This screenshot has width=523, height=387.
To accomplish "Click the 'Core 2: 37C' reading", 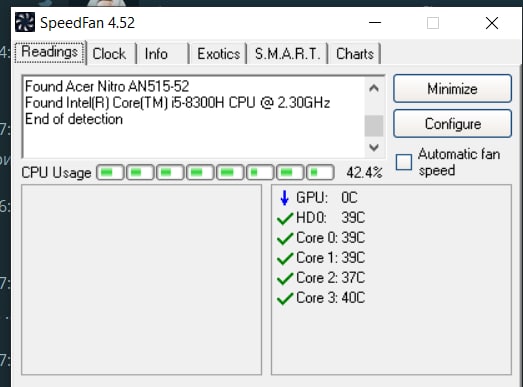I will 330,278.
